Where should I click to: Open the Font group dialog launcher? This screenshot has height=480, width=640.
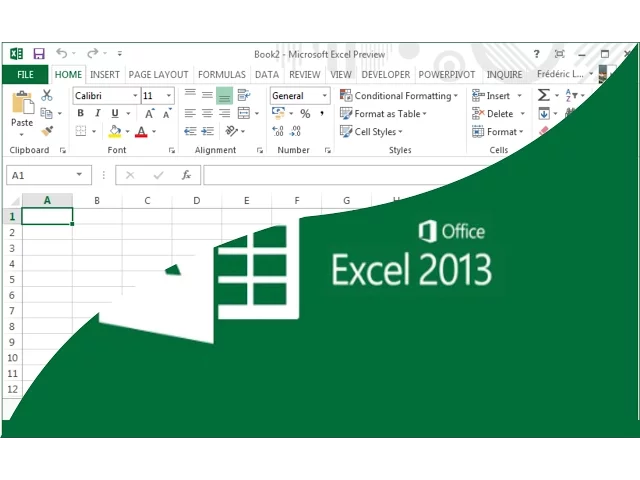172,150
